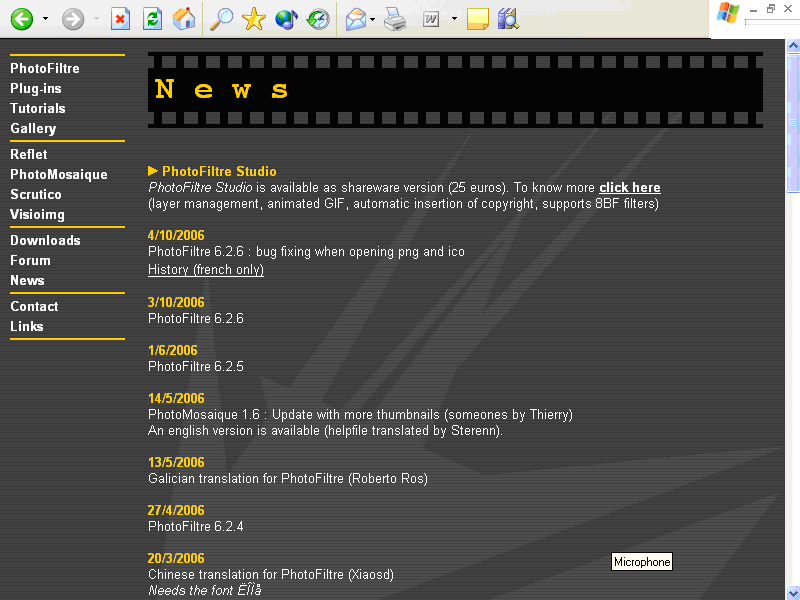
Task: Click 'PhotoFiltre 6.2.5' news text
Action: tap(196, 366)
